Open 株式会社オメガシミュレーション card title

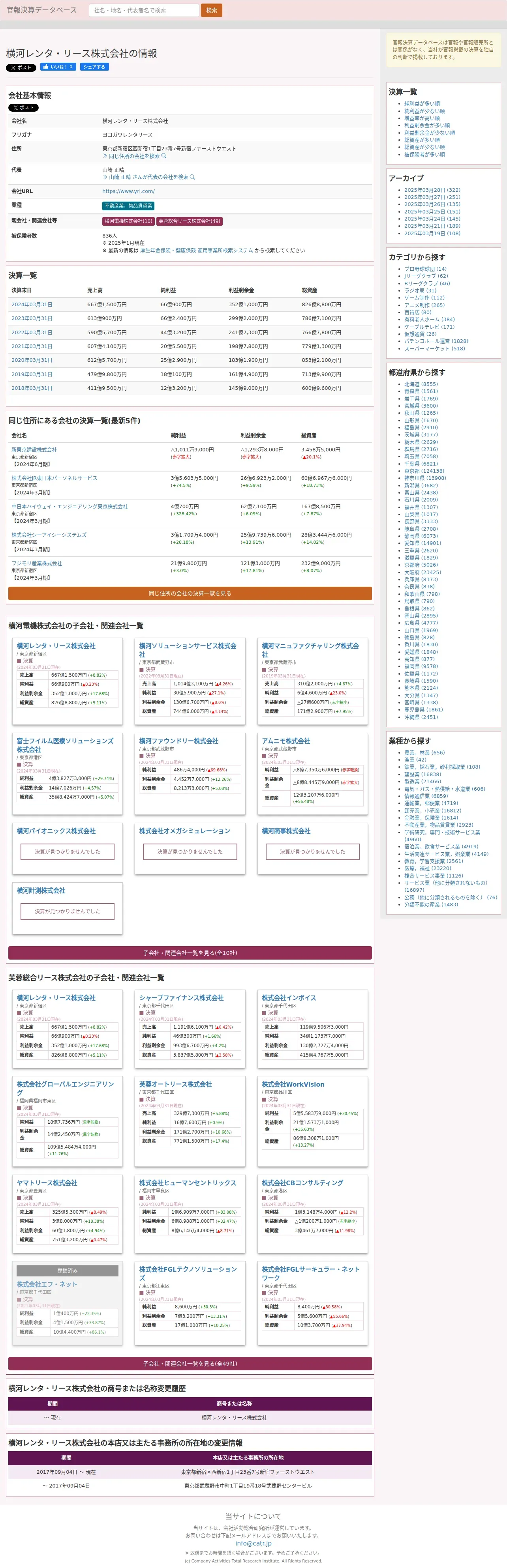coord(185,831)
